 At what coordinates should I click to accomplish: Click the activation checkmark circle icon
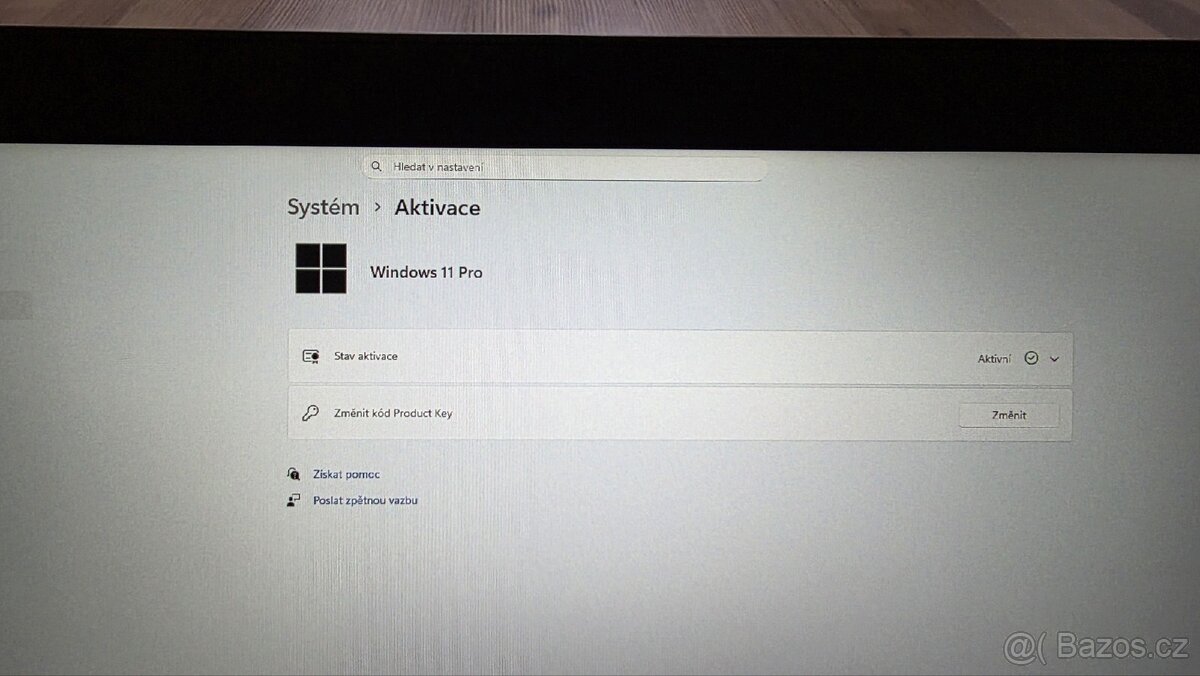(x=1031, y=358)
